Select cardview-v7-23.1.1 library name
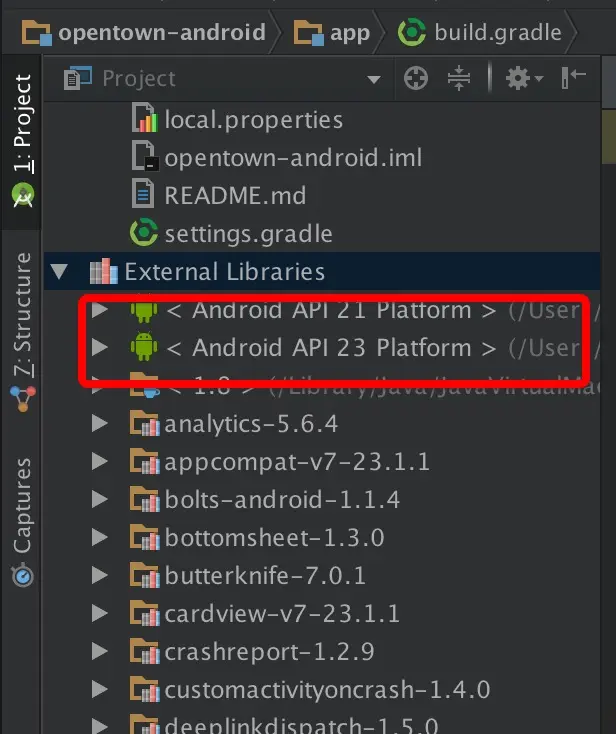The image size is (616, 734). point(282,614)
